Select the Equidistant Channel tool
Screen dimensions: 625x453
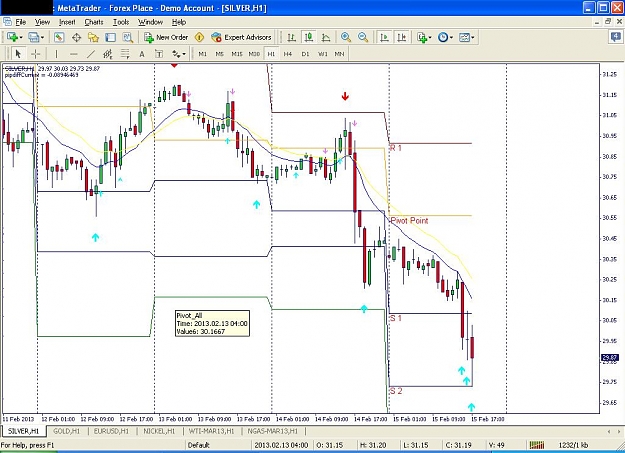click(x=108, y=53)
